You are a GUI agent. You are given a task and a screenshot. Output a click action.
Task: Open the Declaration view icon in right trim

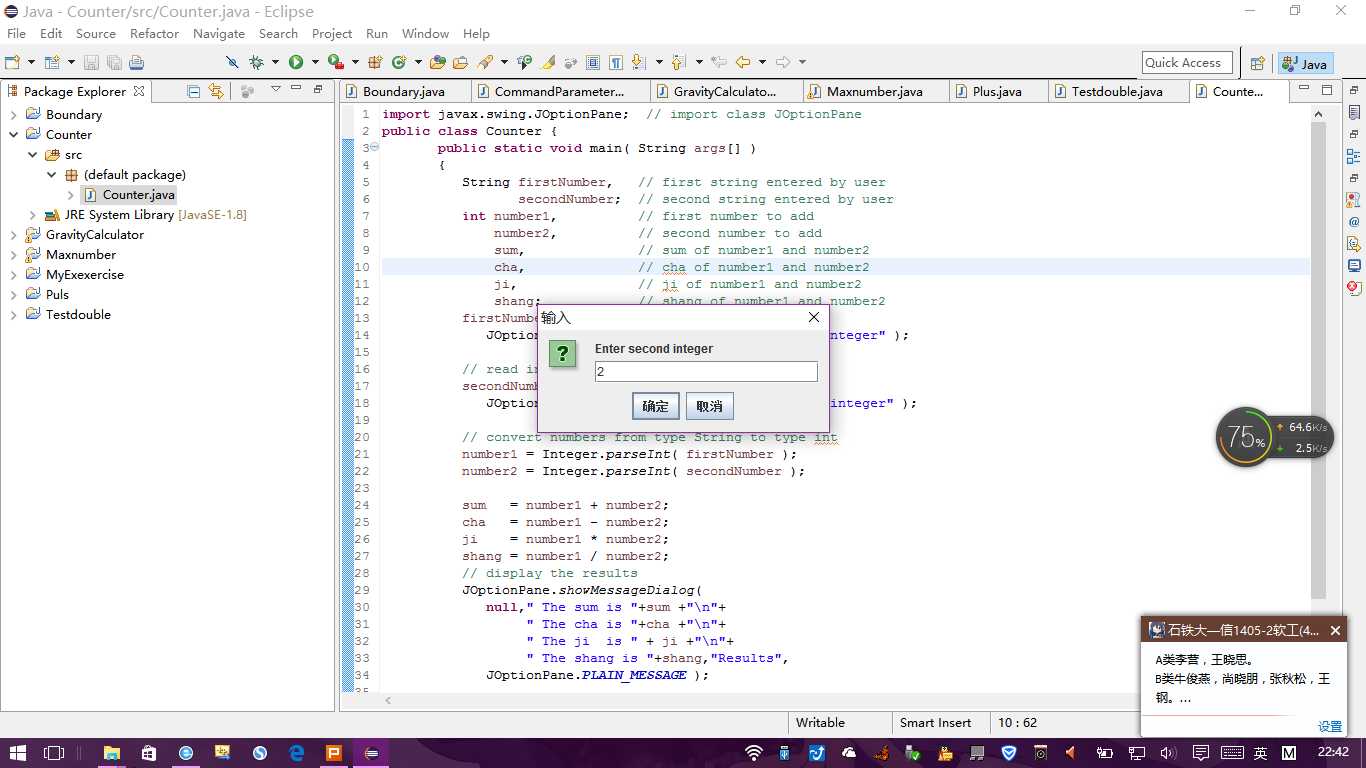click(x=1354, y=244)
